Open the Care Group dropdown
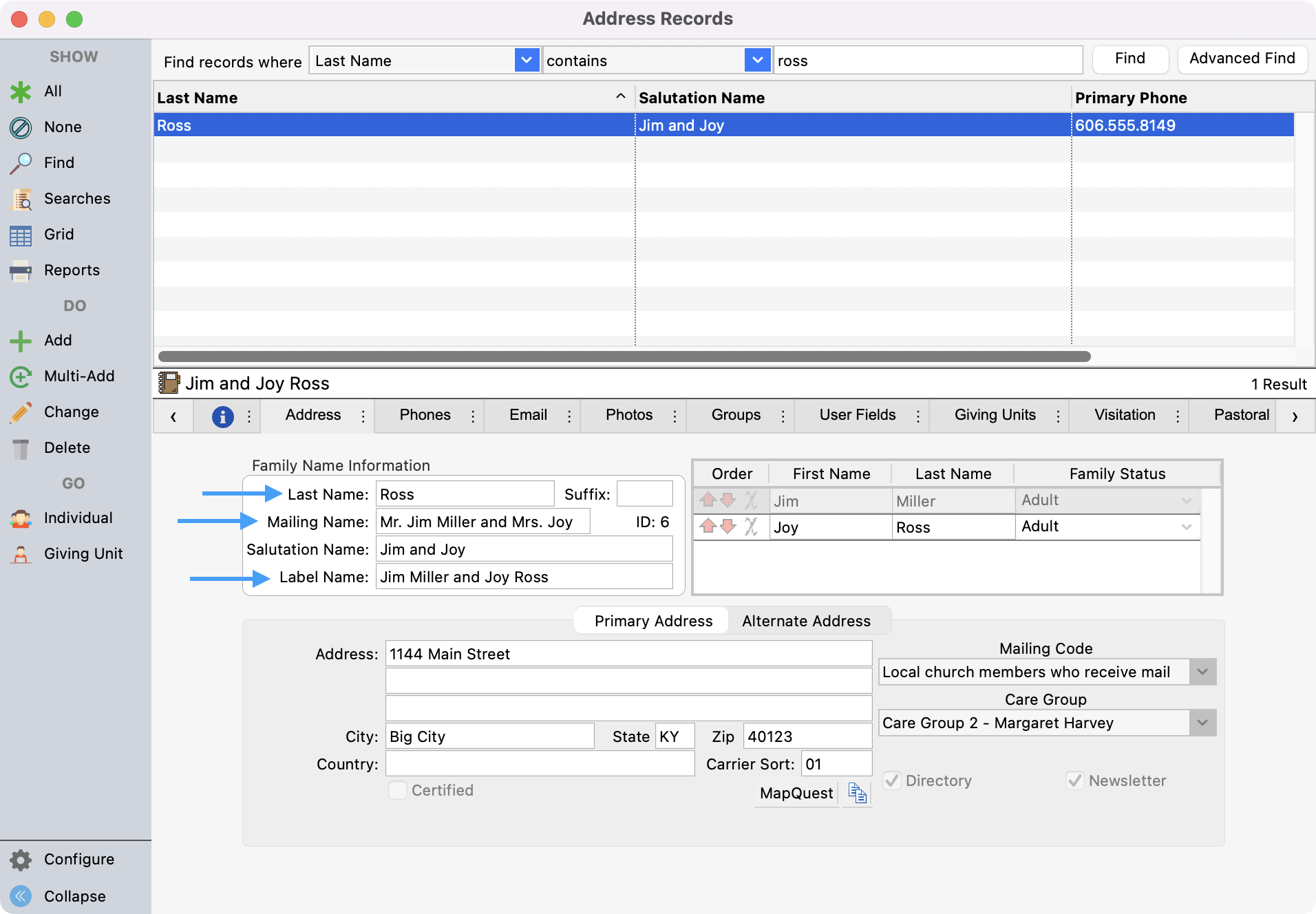This screenshot has height=914, width=1316. click(1202, 723)
